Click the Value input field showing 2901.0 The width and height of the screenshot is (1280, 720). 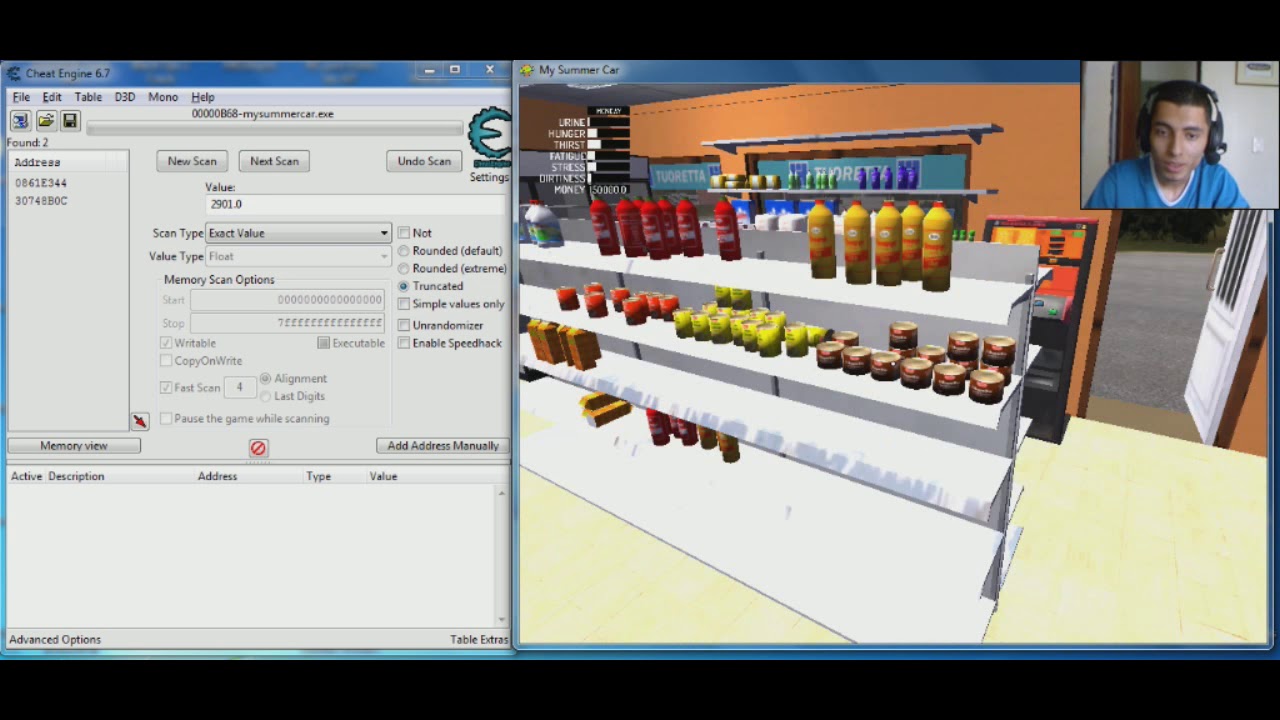coord(357,204)
